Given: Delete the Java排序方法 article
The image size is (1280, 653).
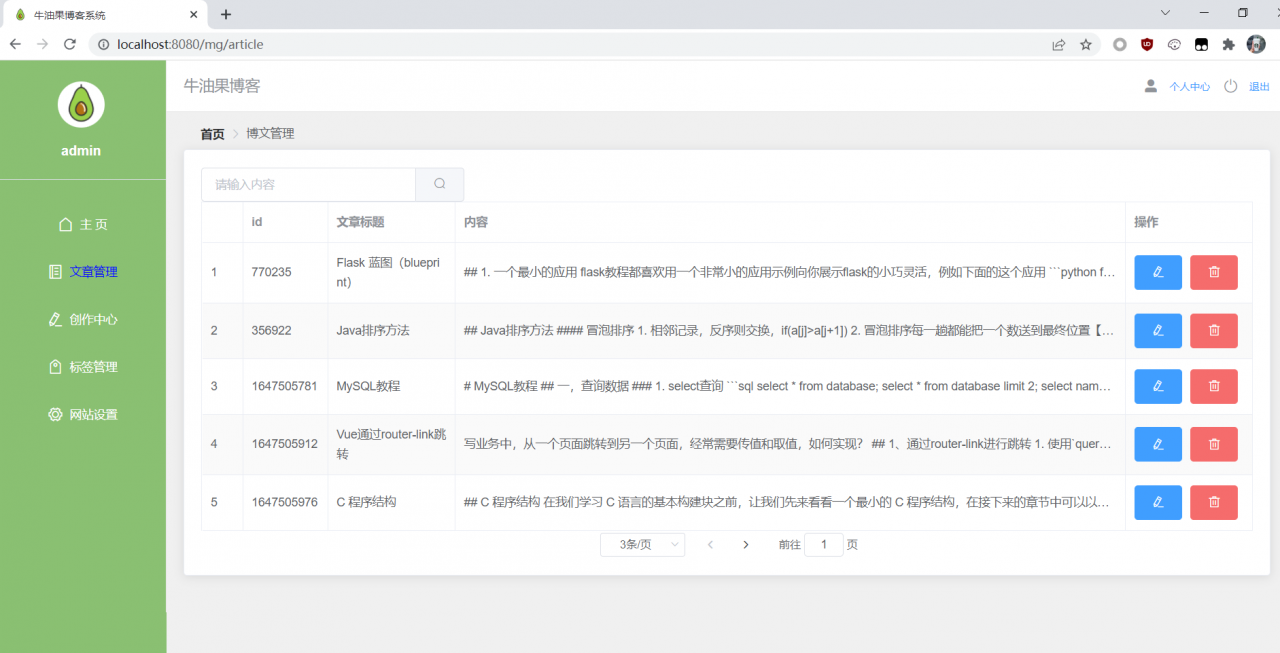Looking at the screenshot, I should 1214,330.
